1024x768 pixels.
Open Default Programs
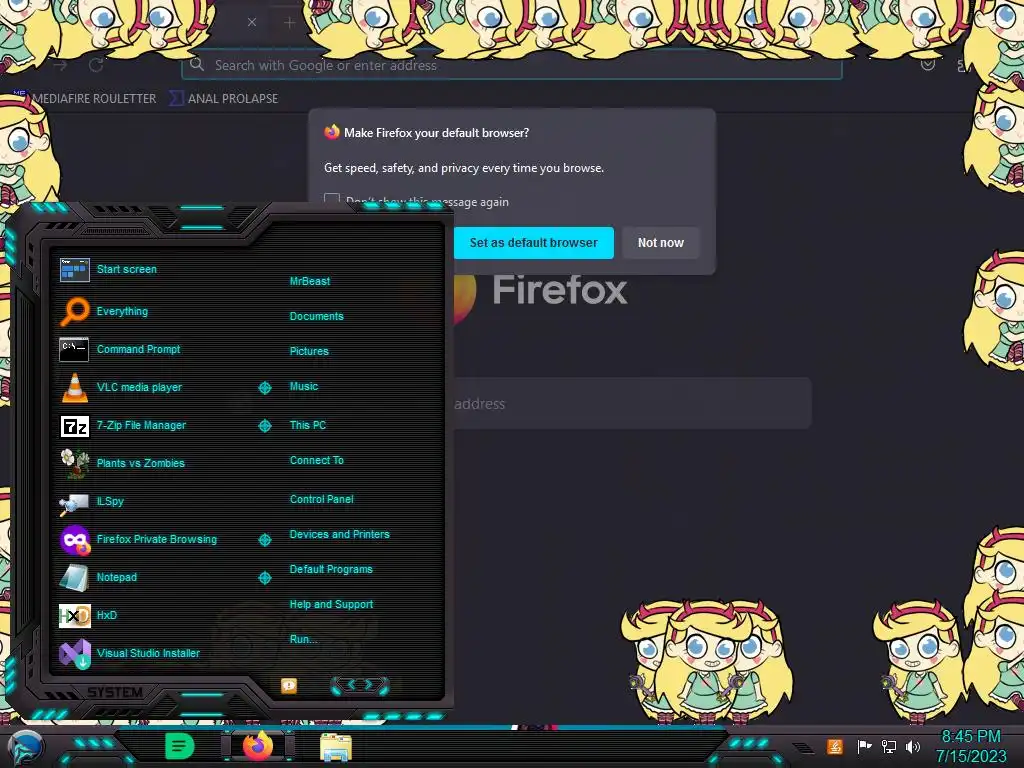click(331, 569)
